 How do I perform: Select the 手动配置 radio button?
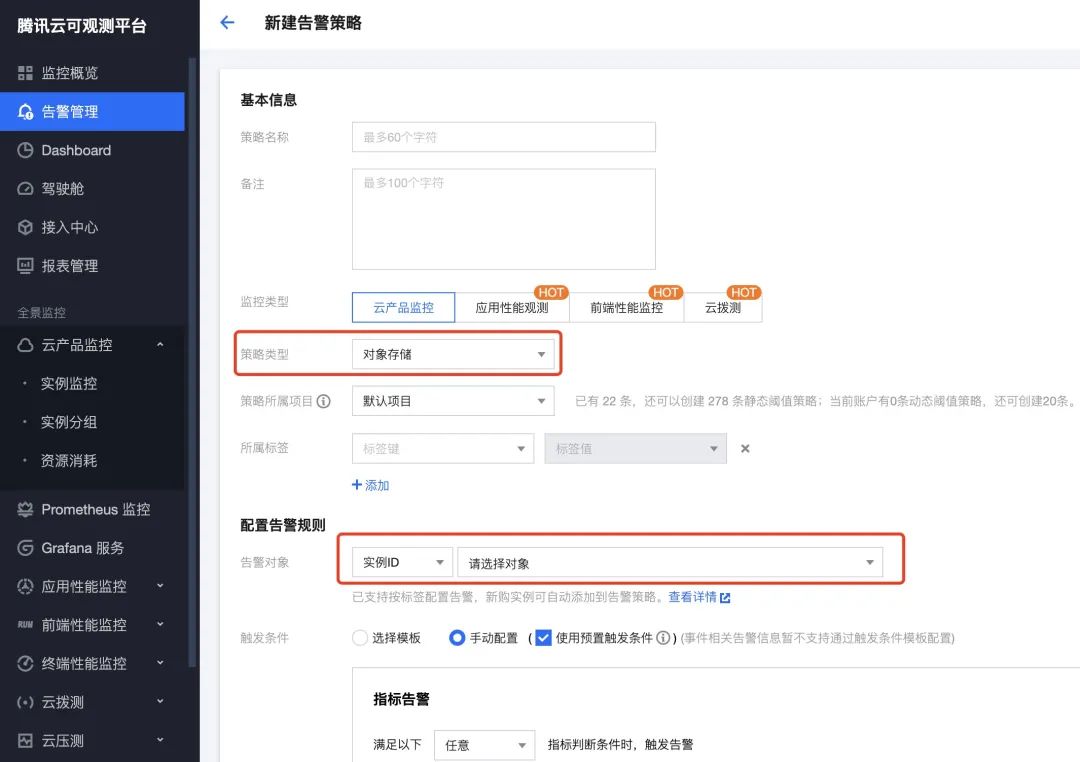tap(457, 638)
